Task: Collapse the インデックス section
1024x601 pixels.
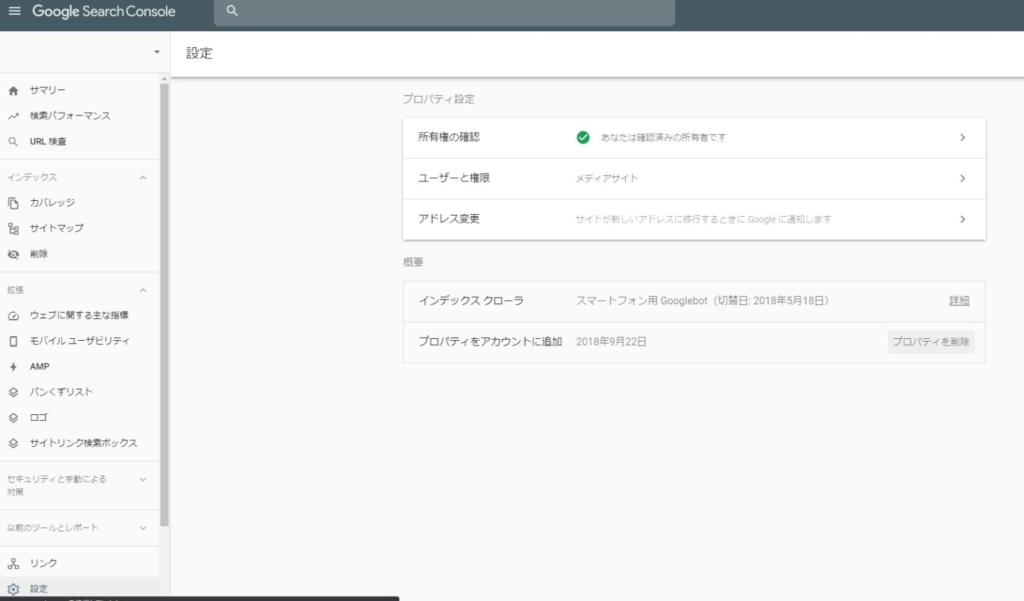Action: point(142,178)
